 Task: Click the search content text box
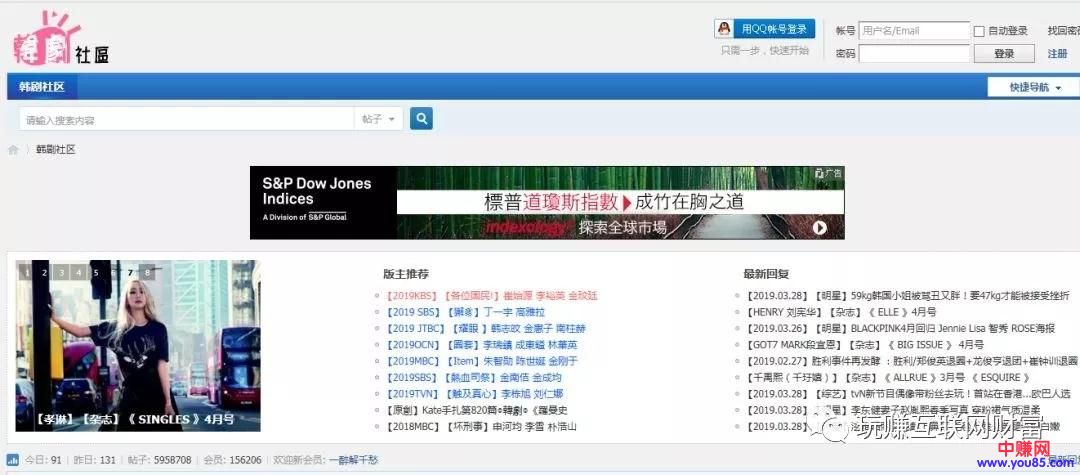pyautogui.click(x=186, y=119)
